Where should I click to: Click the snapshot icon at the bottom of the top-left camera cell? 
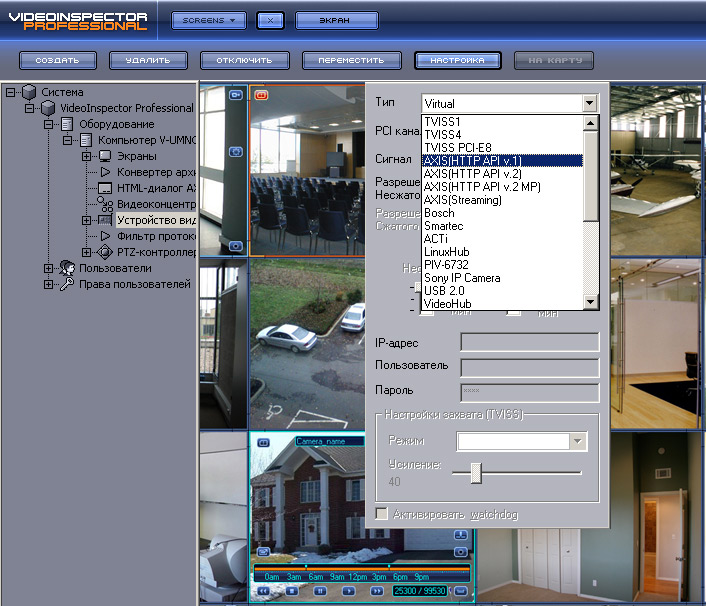pos(236,246)
